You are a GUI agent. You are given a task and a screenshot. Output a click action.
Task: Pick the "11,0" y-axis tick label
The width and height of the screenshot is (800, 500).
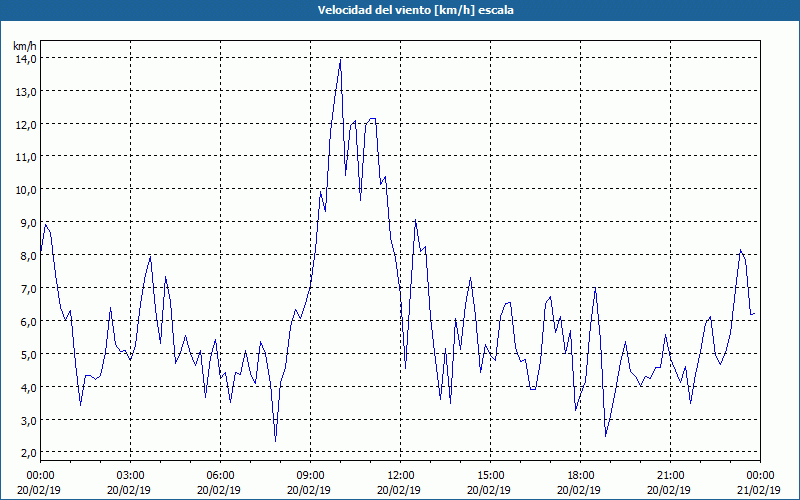(x=26, y=157)
